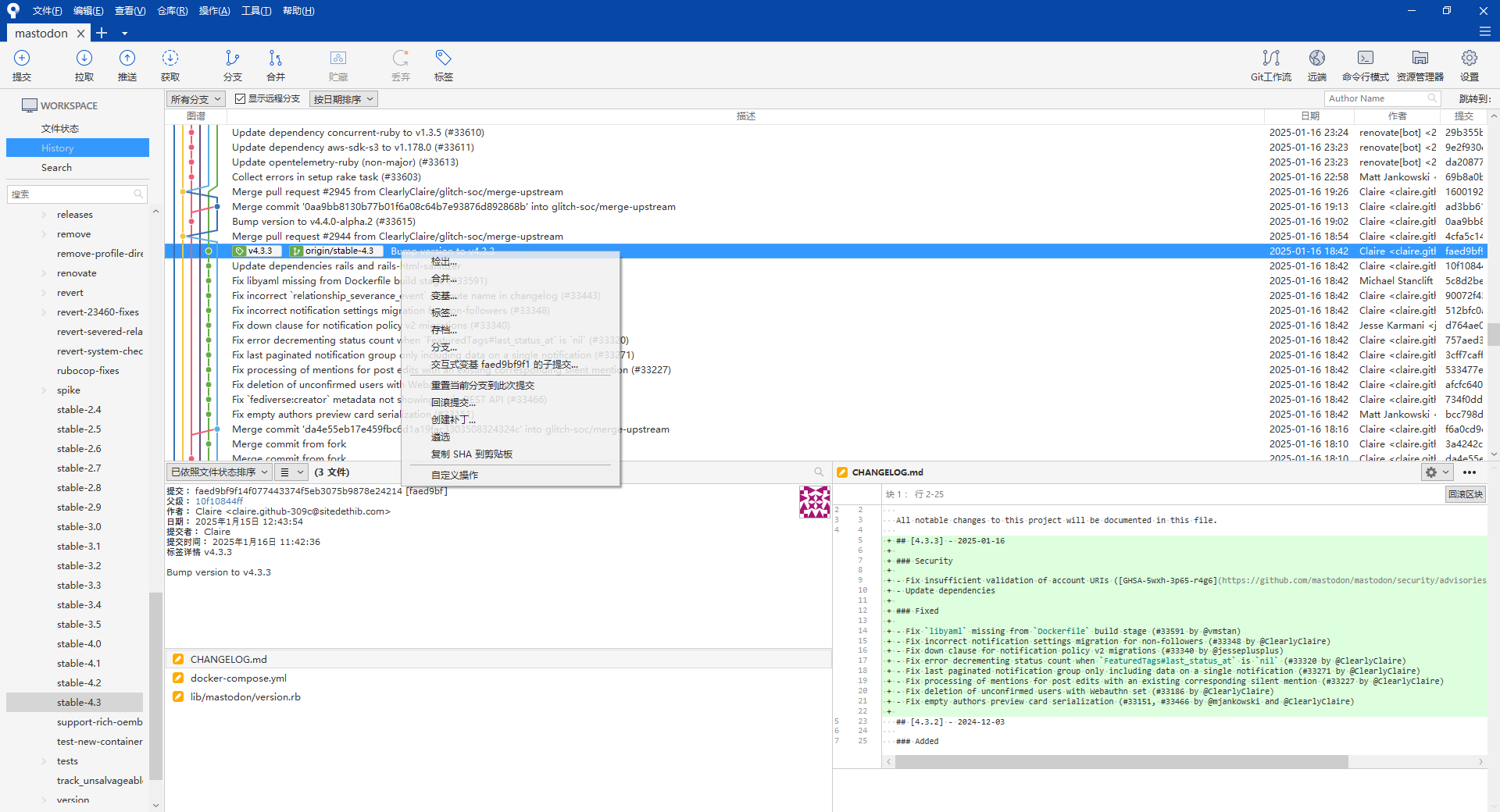Click the 提交 (commit) toolbar icon
Screen dimensions: 1500x812
pyautogui.click(x=22, y=65)
